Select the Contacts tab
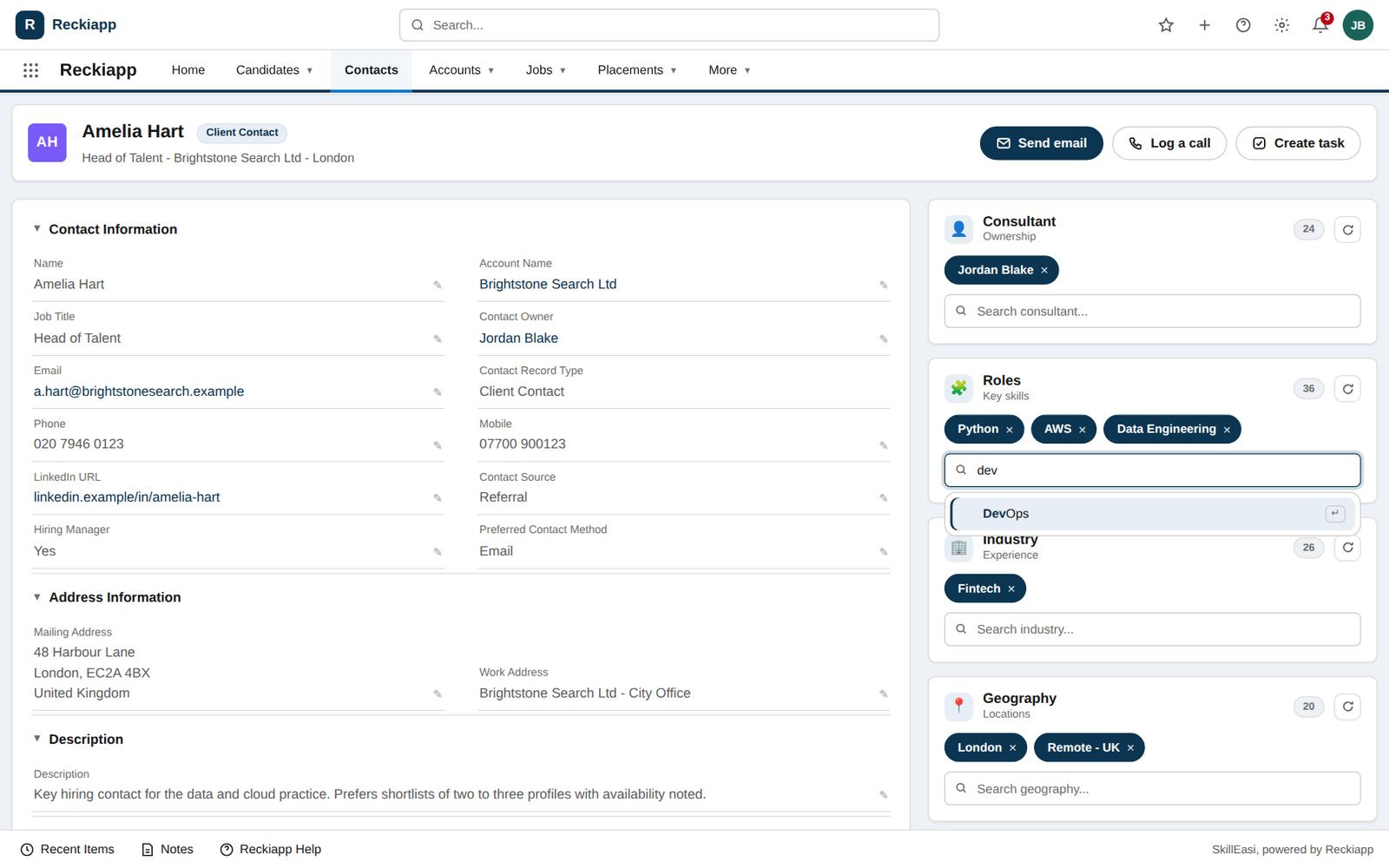 (x=372, y=70)
